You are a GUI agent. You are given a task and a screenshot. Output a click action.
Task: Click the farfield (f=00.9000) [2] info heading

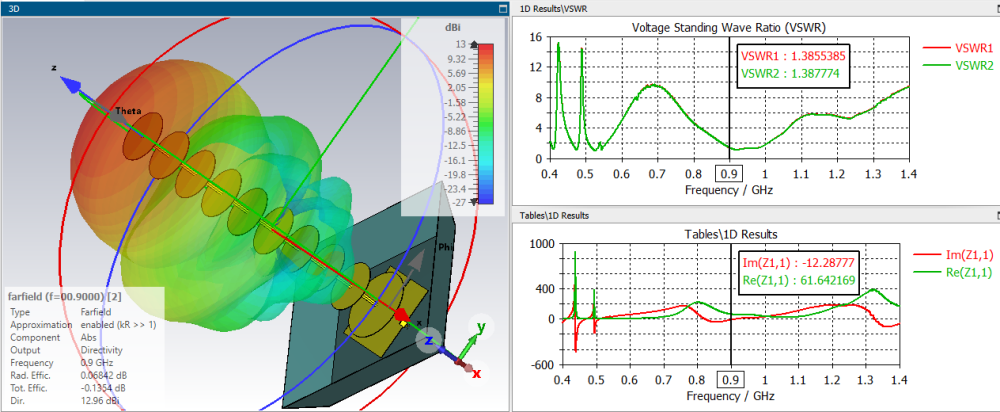point(62,297)
